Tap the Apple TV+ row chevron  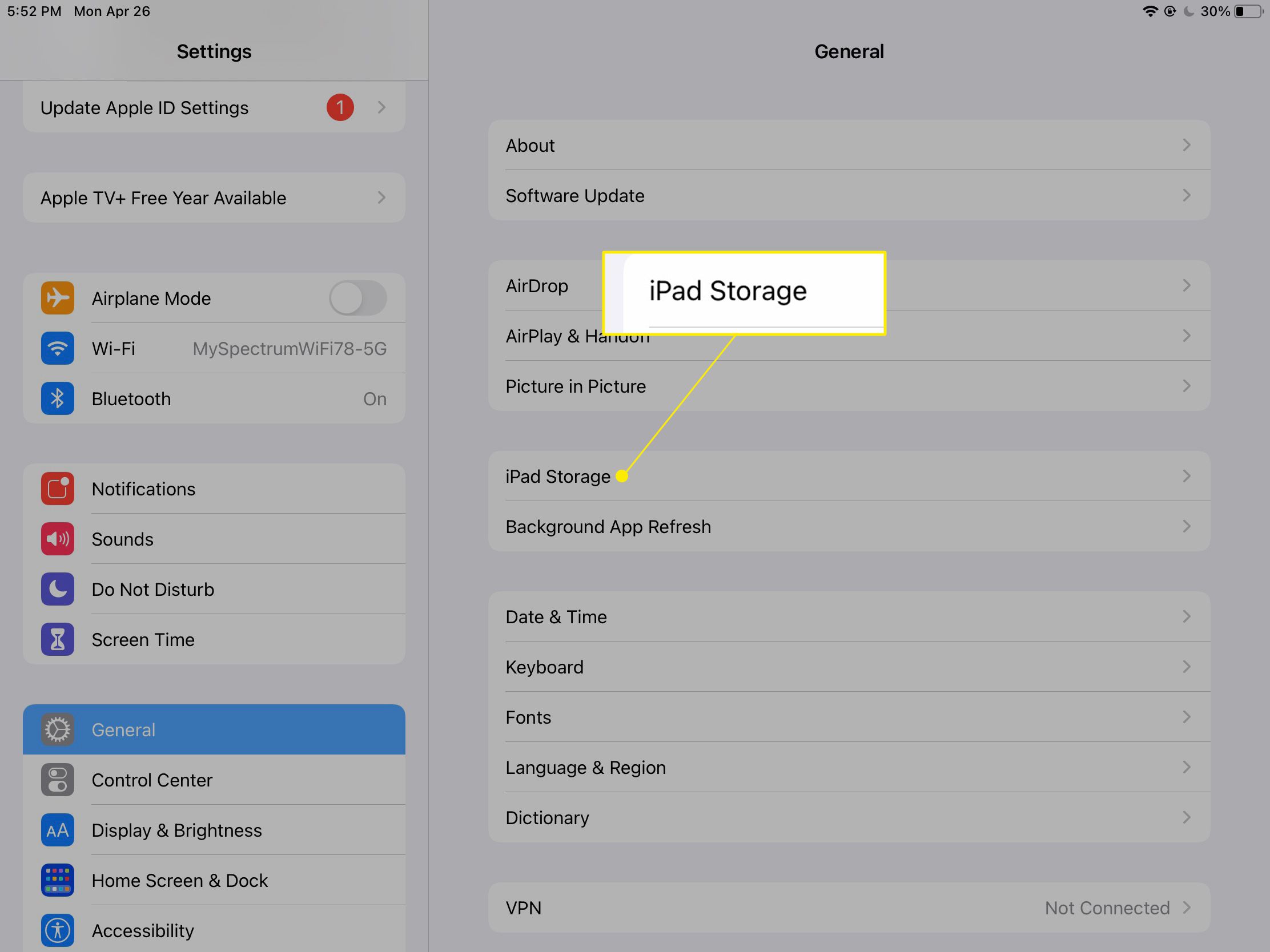click(x=381, y=197)
